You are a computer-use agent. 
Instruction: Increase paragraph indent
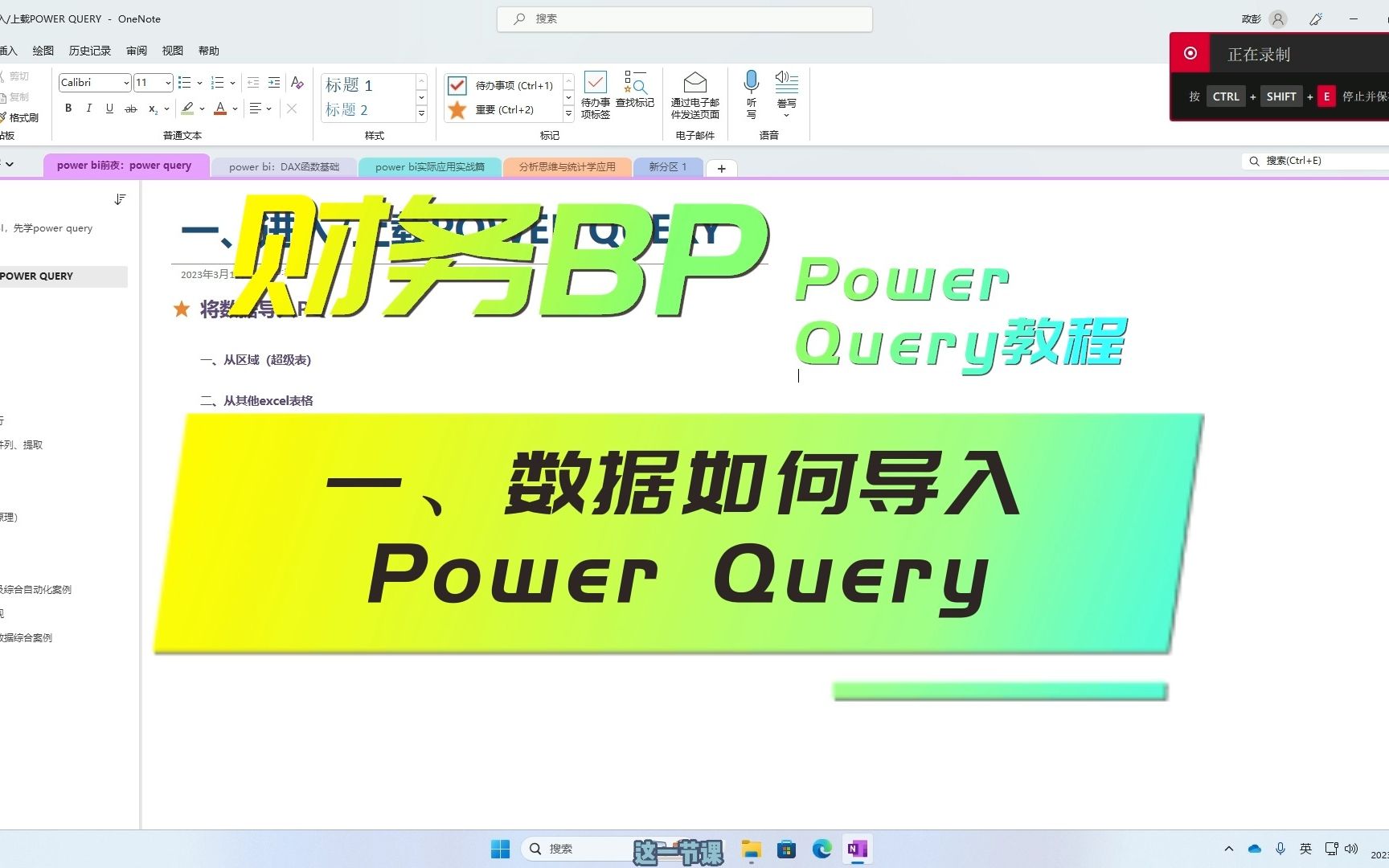click(x=274, y=83)
